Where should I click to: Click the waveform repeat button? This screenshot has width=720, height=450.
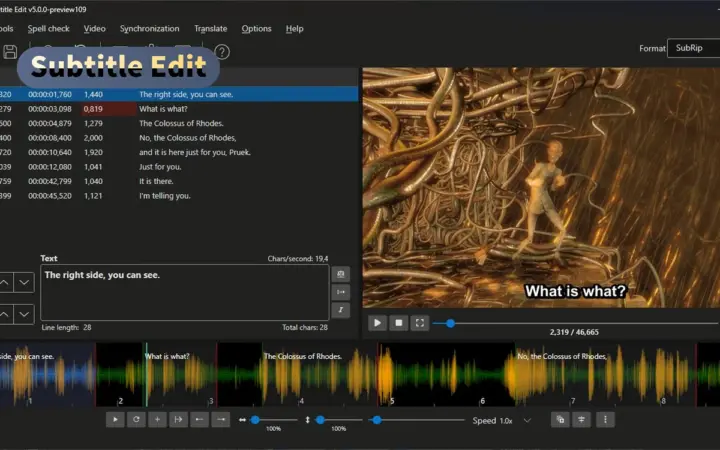point(136,419)
